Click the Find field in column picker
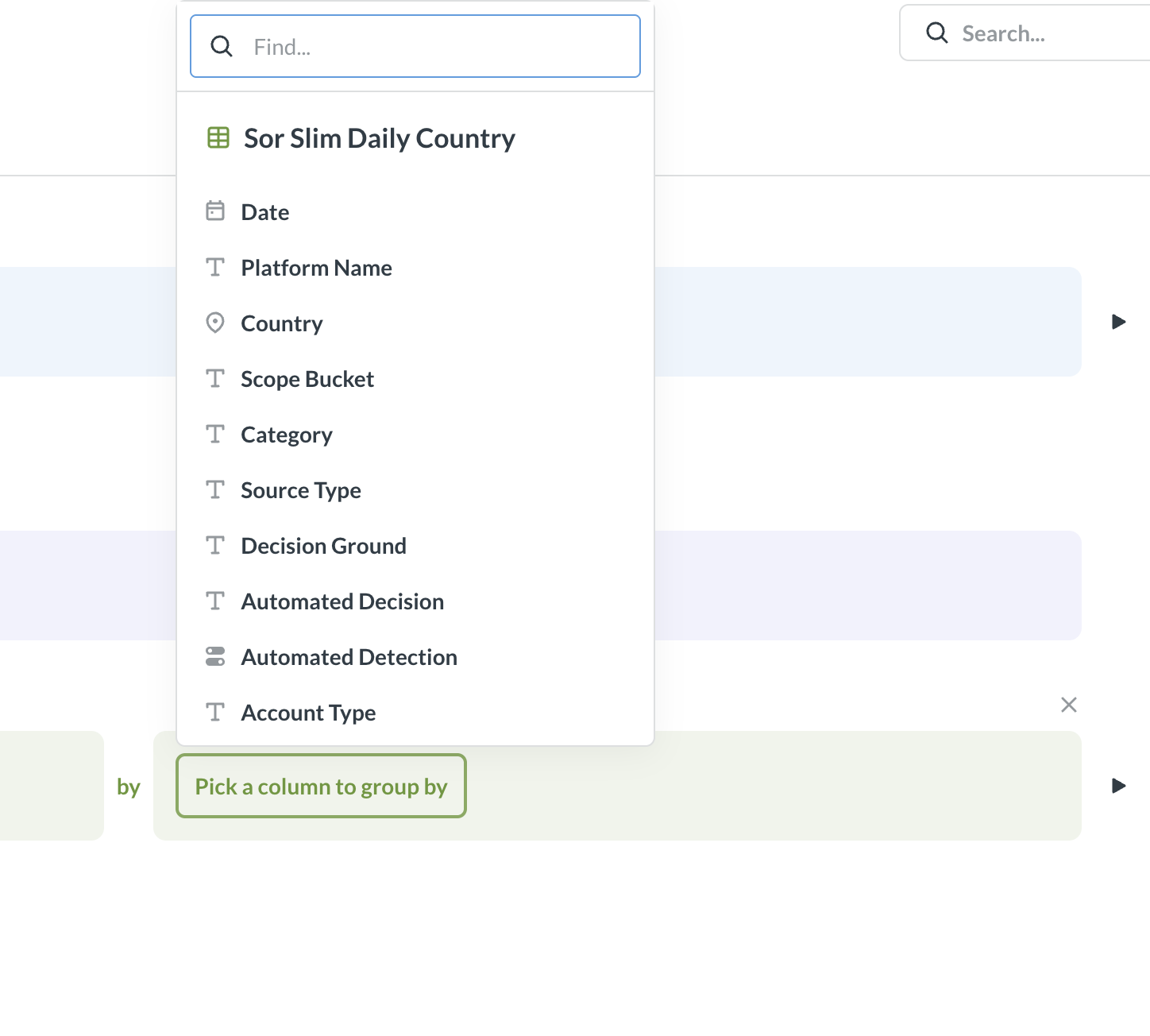Viewport: 1150px width, 1036px height. click(415, 46)
